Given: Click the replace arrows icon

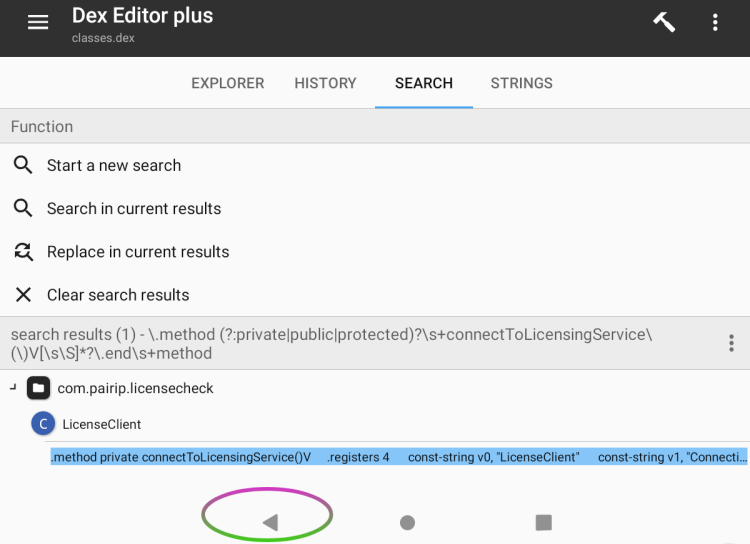Looking at the screenshot, I should (x=23, y=252).
